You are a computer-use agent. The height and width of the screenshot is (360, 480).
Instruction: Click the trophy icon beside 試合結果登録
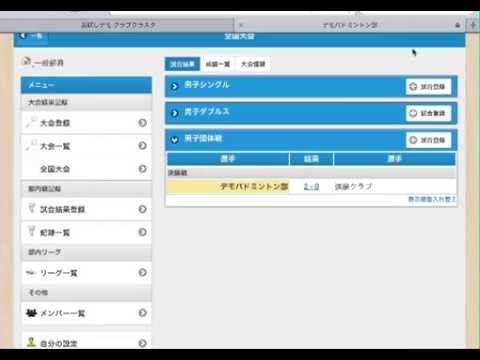pos(31,209)
